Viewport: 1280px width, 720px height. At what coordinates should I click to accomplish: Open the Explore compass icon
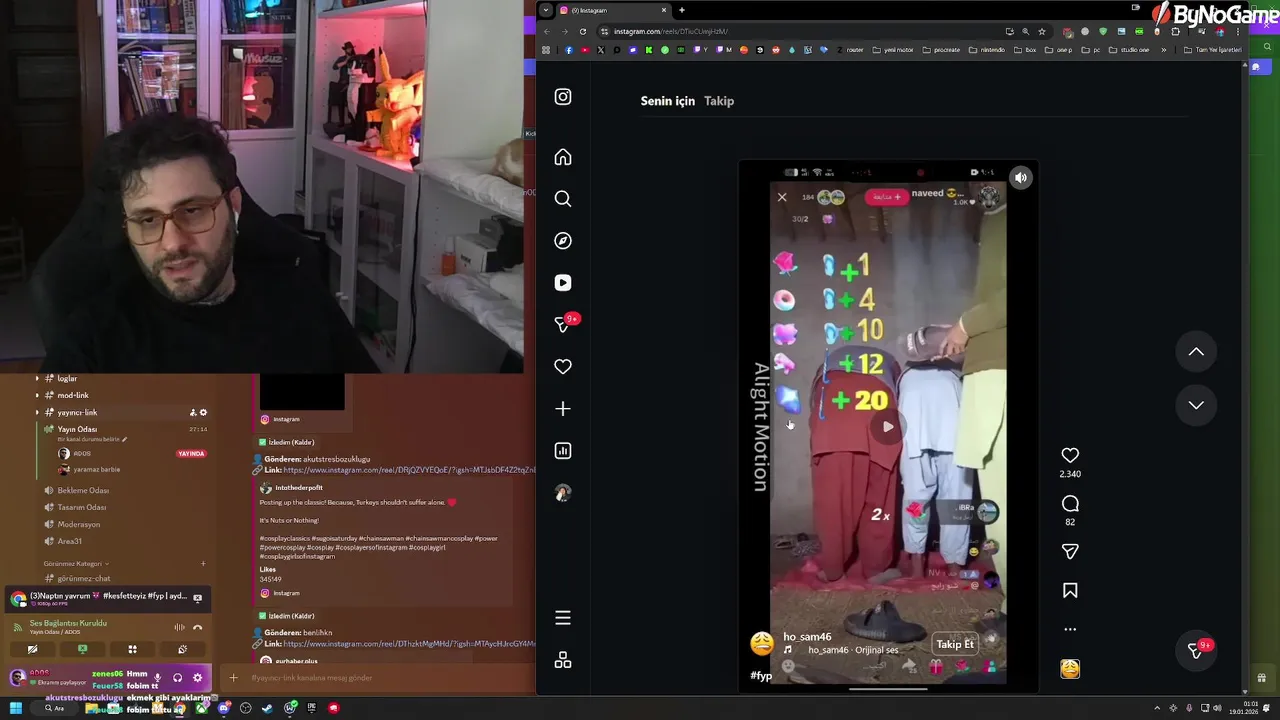pyautogui.click(x=563, y=241)
